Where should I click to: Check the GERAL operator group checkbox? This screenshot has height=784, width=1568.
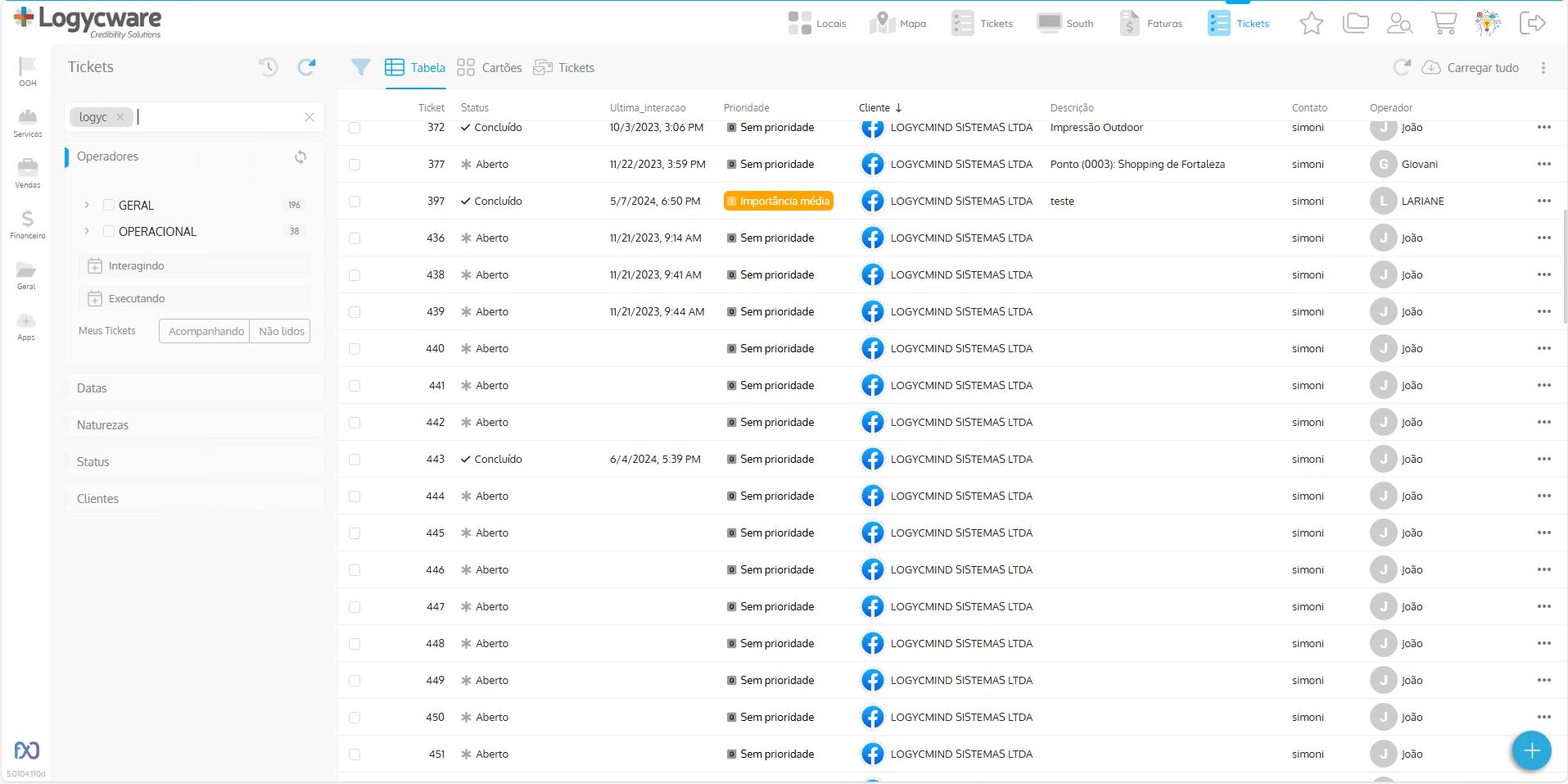point(109,205)
